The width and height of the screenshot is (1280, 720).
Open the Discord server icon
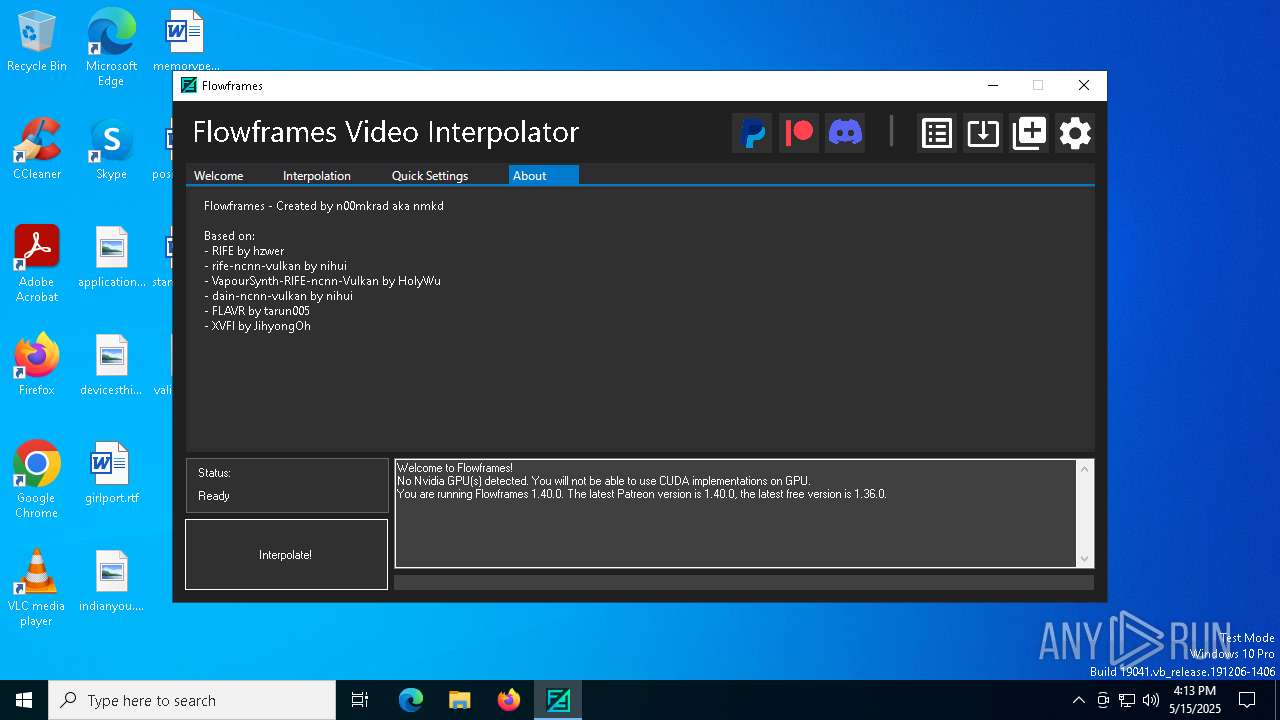tap(845, 133)
